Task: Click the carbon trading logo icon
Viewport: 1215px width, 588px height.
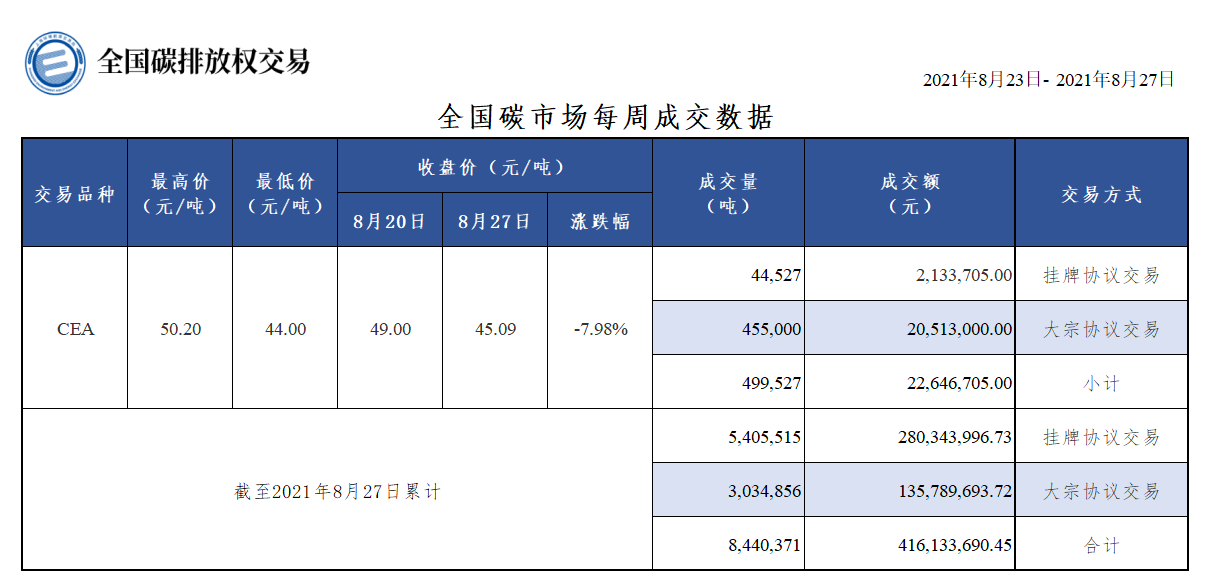Action: point(57,62)
